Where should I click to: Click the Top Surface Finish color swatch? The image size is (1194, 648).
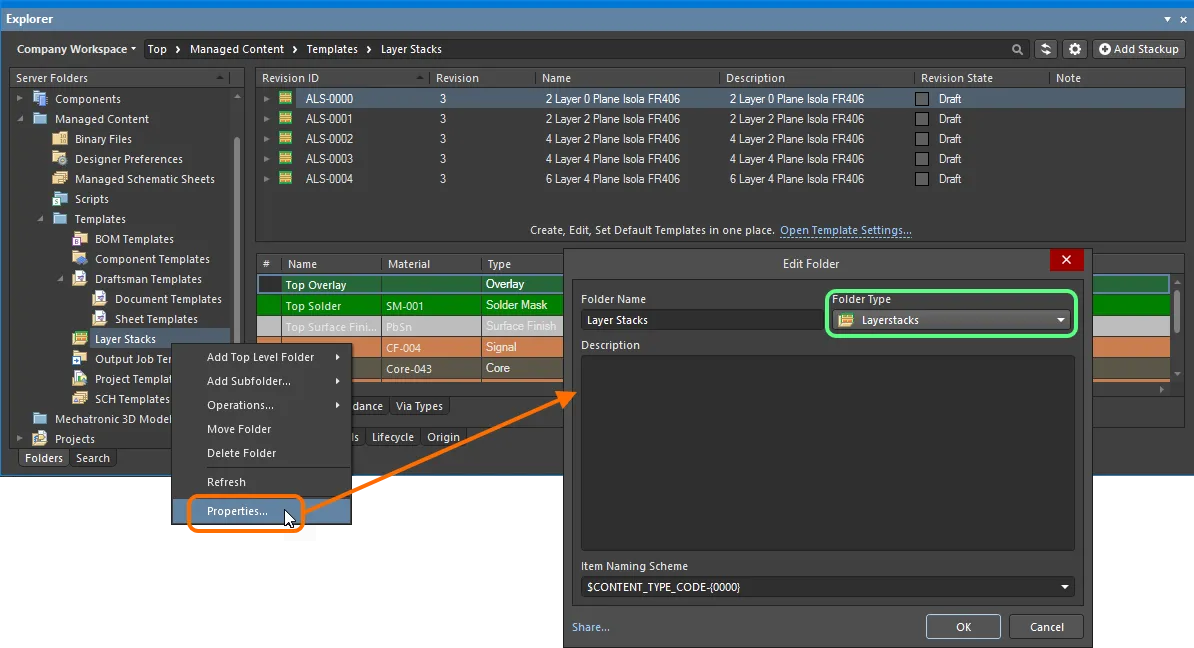point(270,326)
